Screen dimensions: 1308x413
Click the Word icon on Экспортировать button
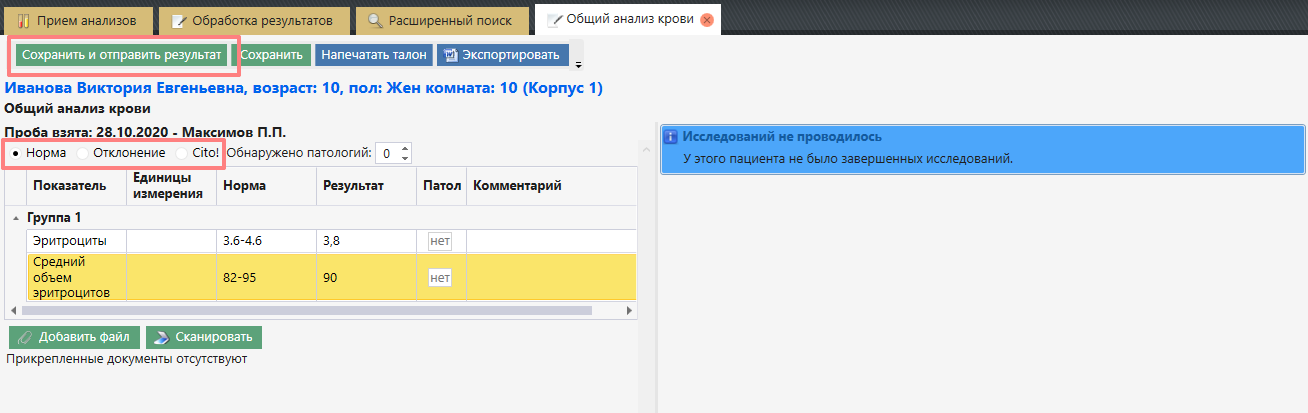451,55
